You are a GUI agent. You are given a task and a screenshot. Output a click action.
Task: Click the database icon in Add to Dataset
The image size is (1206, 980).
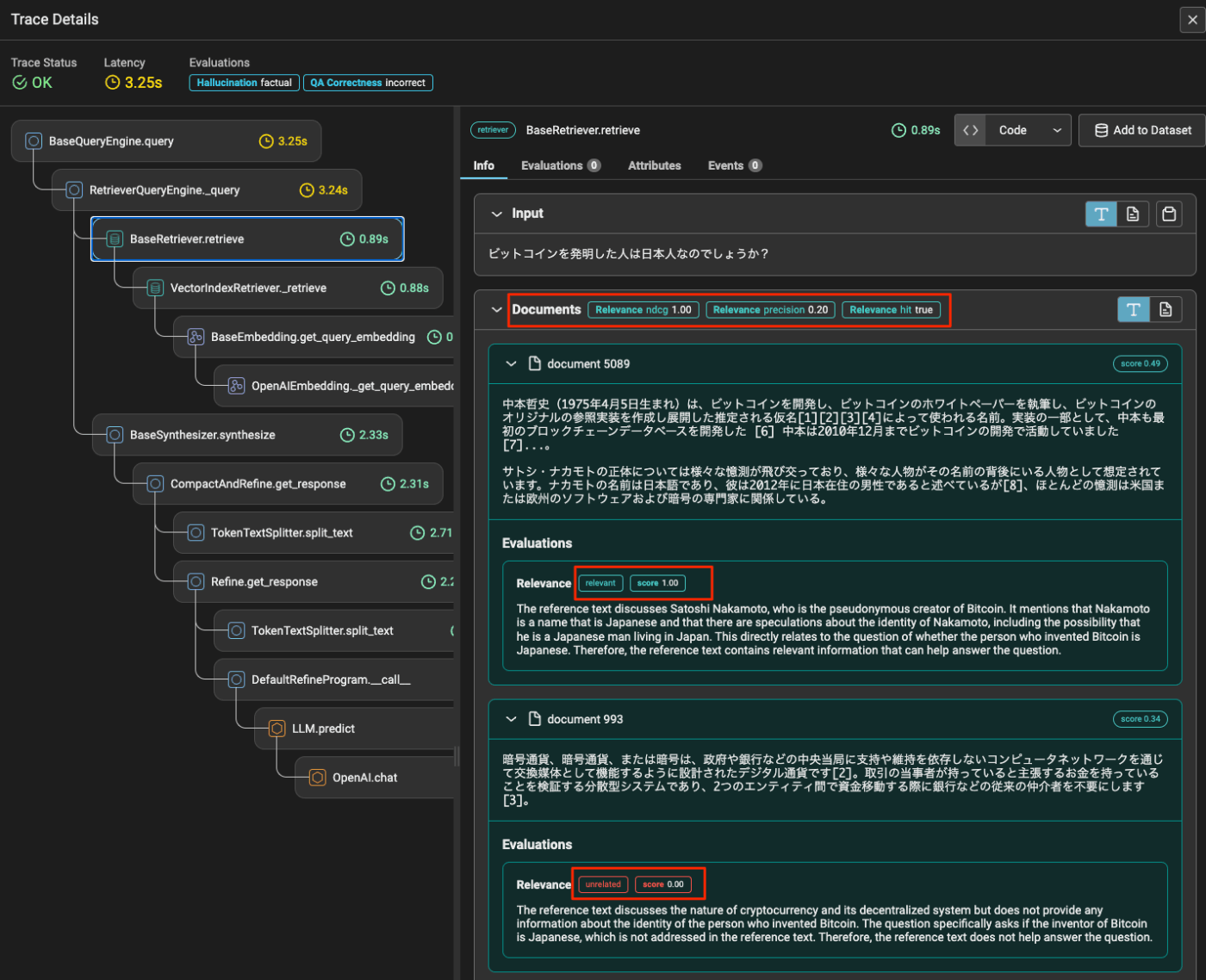[1101, 130]
